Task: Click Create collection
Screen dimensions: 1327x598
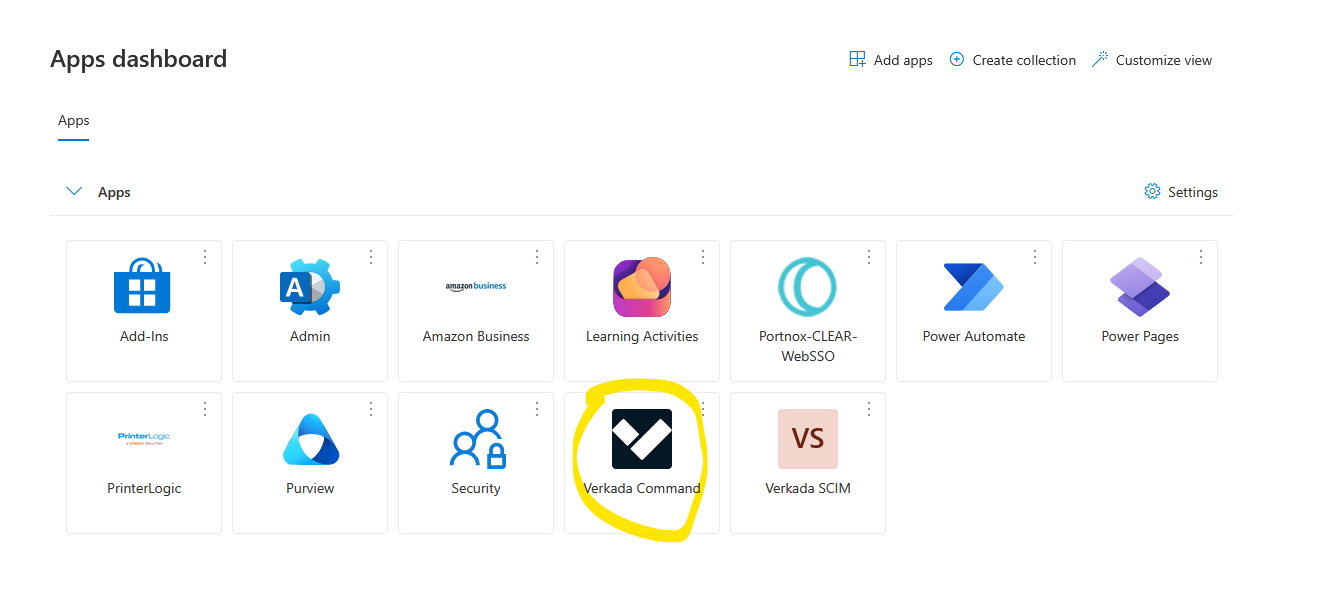Action: pos(1012,60)
